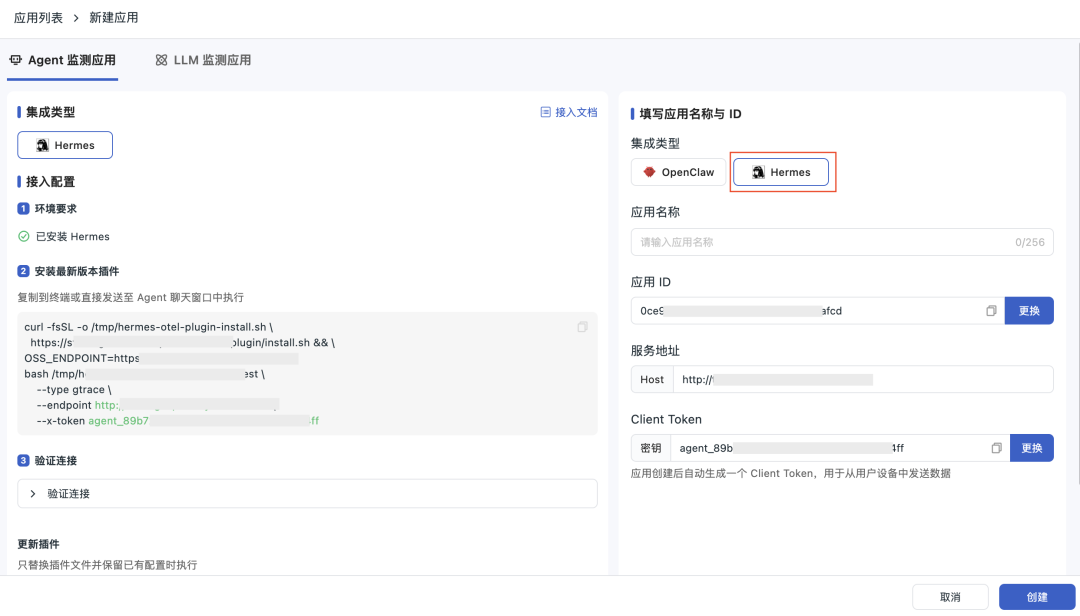
Task: Focus the 应用名称 input field
Action: (x=842, y=242)
